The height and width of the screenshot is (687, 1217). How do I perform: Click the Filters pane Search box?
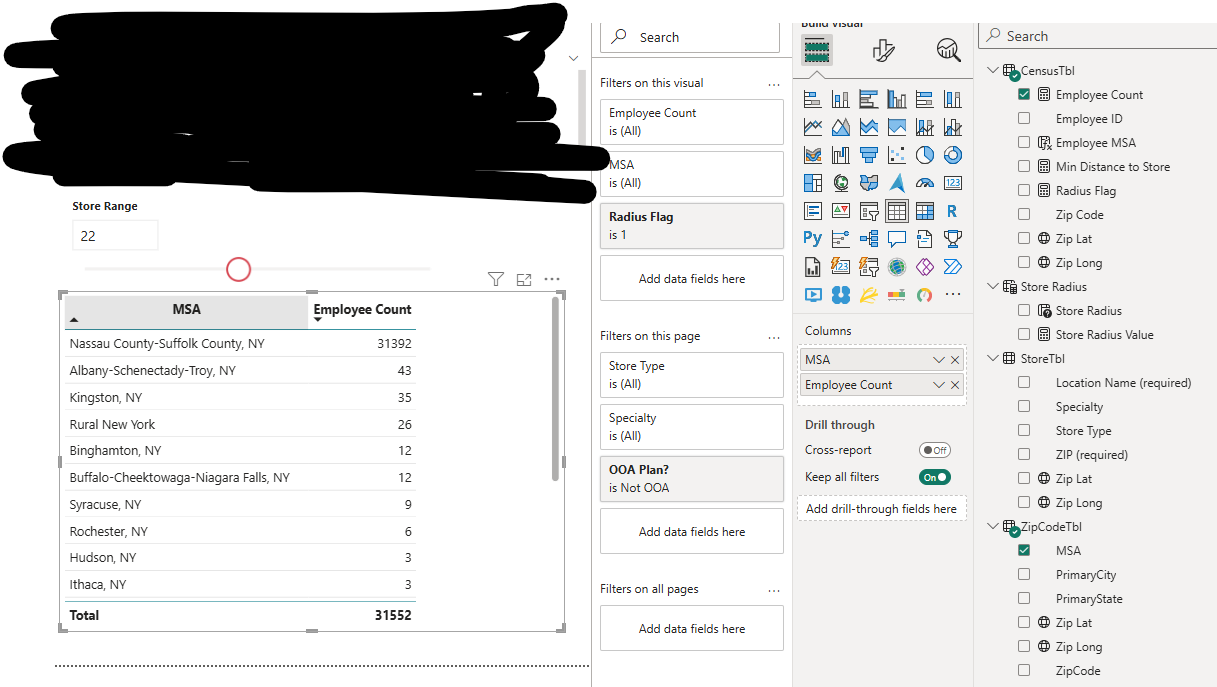(690, 37)
